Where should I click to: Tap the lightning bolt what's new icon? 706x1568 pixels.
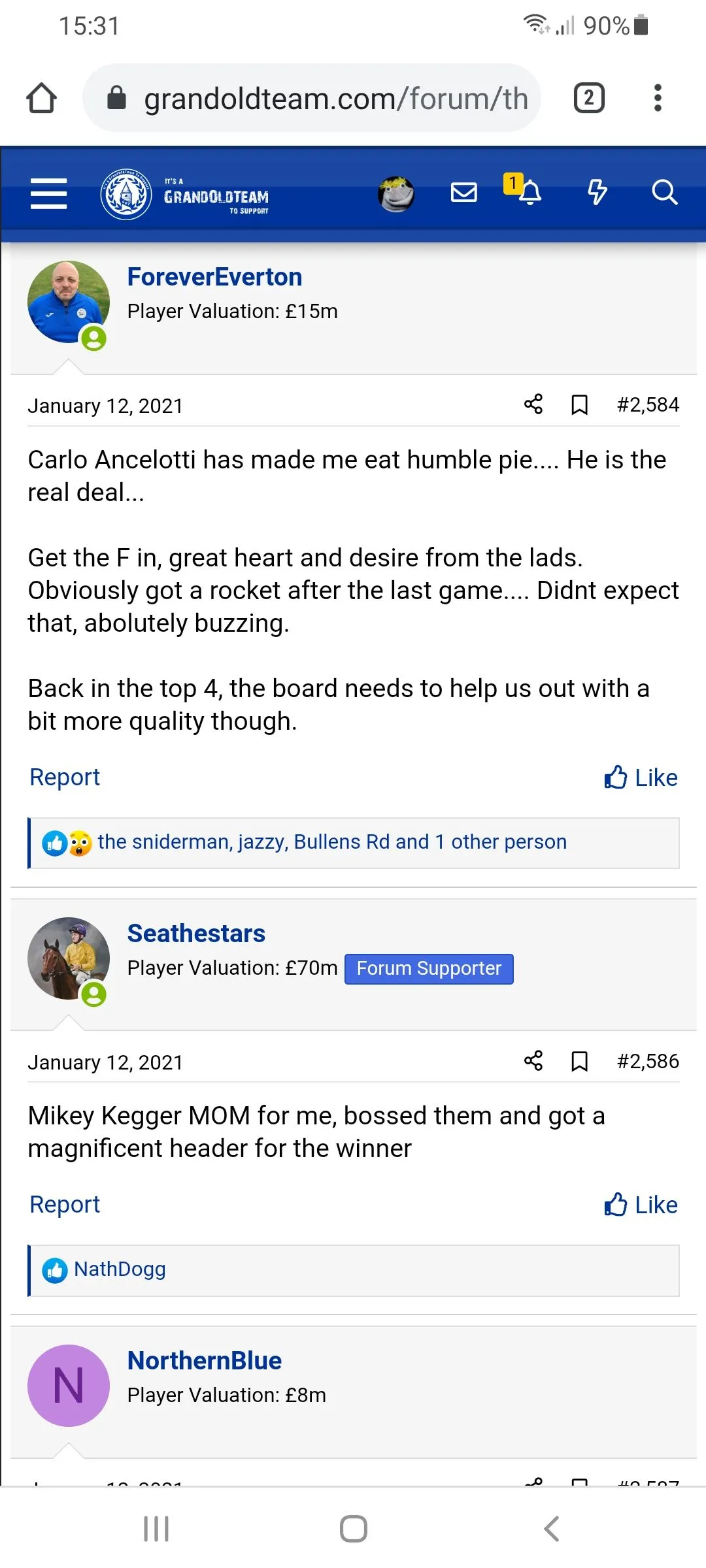[x=597, y=193]
